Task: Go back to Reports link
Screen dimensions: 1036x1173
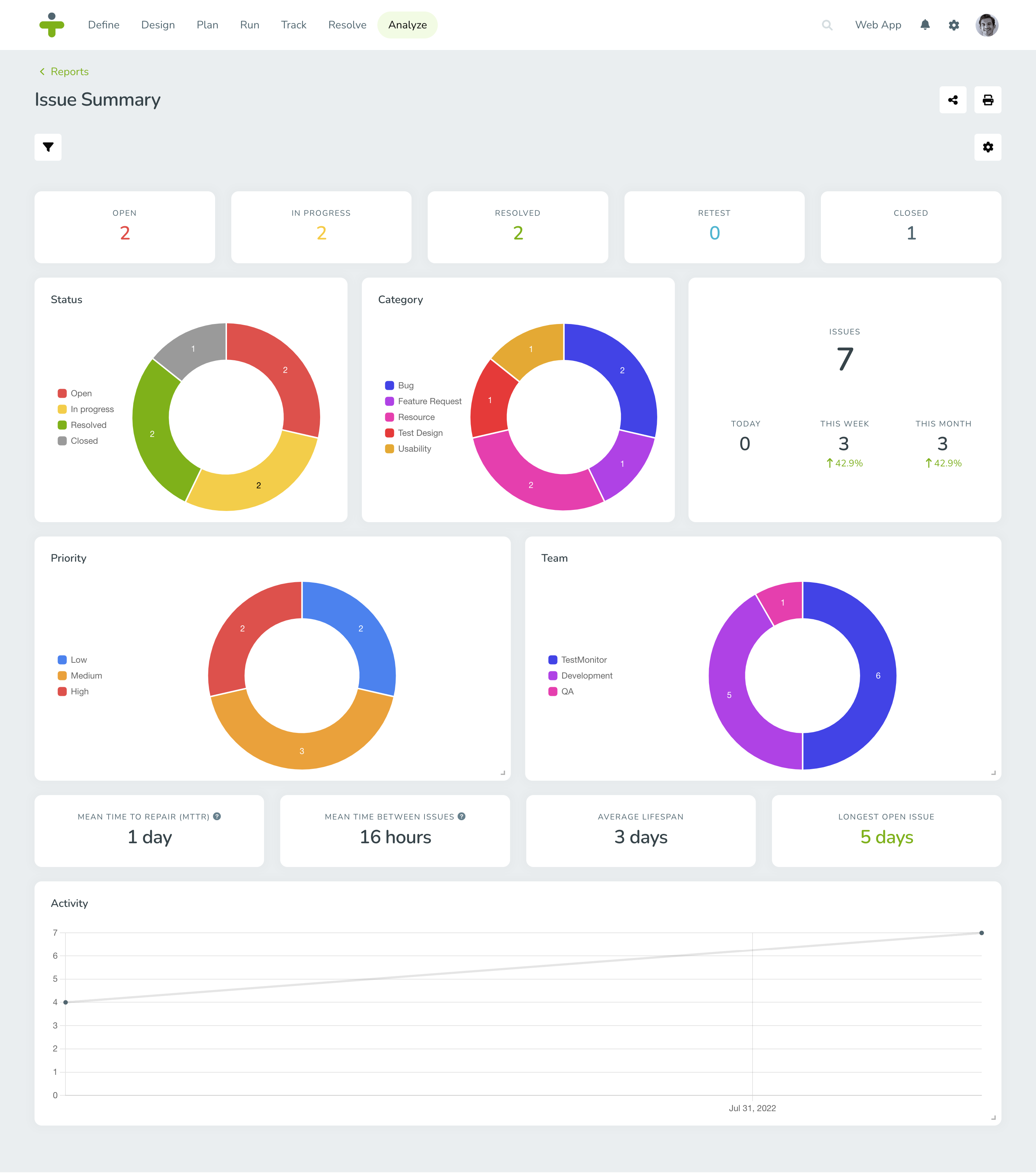Action: pyautogui.click(x=69, y=71)
